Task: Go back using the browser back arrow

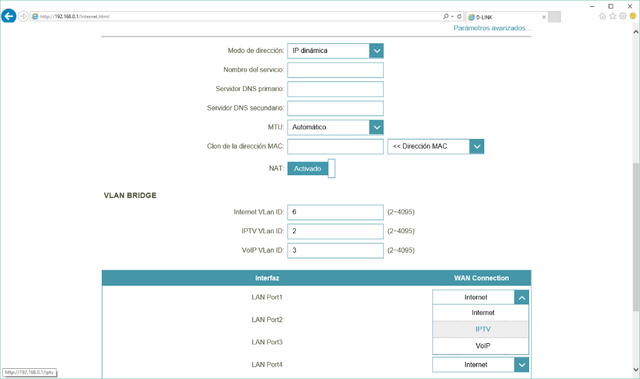Action: pos(9,16)
